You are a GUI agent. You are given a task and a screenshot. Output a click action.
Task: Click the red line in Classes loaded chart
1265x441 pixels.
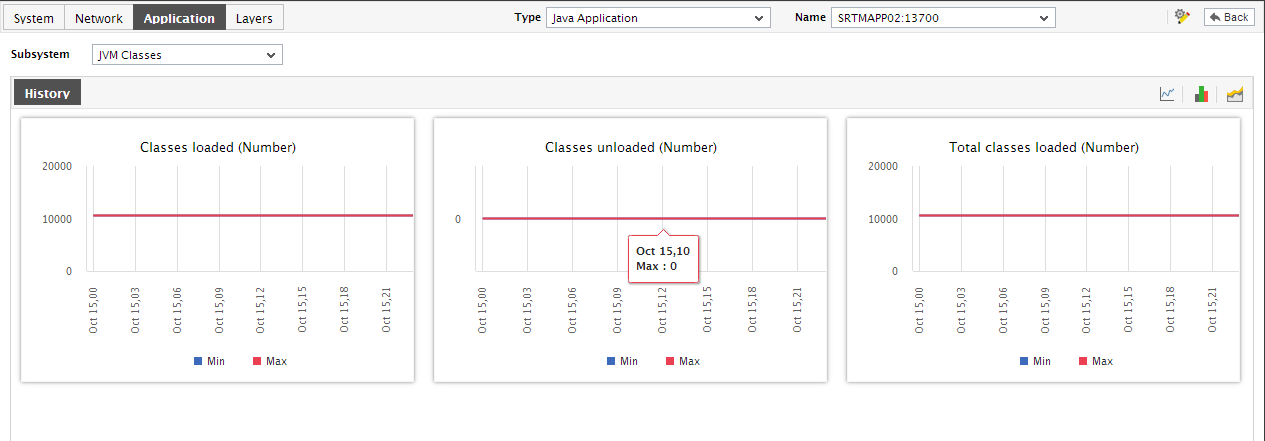(x=252, y=215)
